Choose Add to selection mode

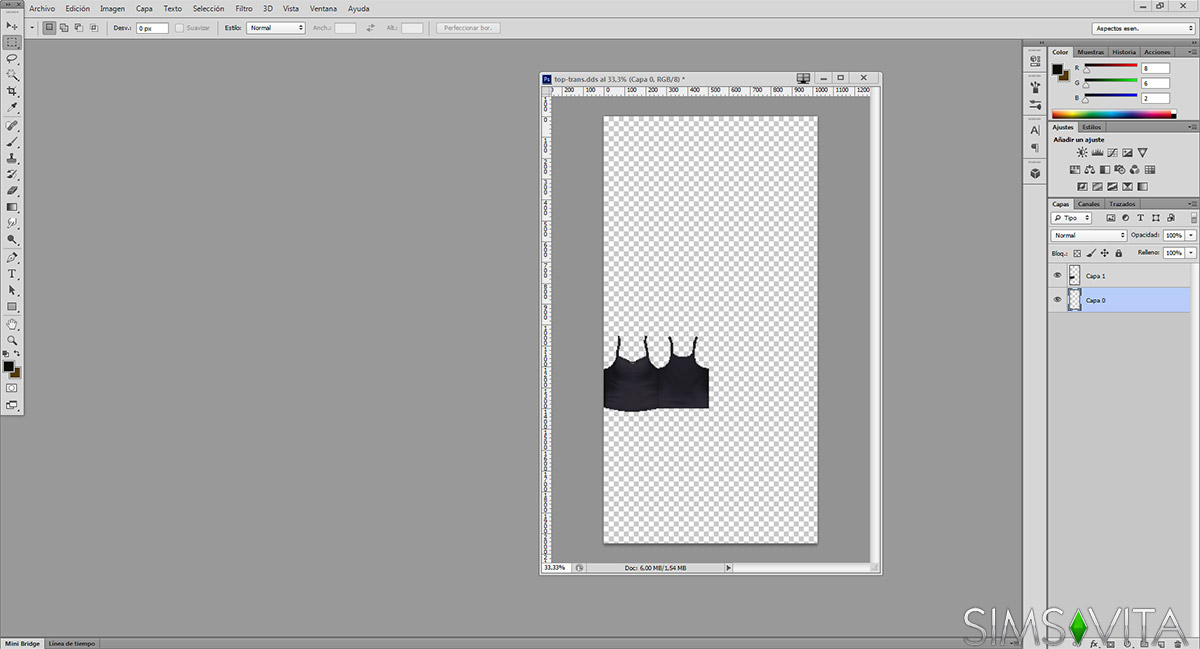click(64, 28)
